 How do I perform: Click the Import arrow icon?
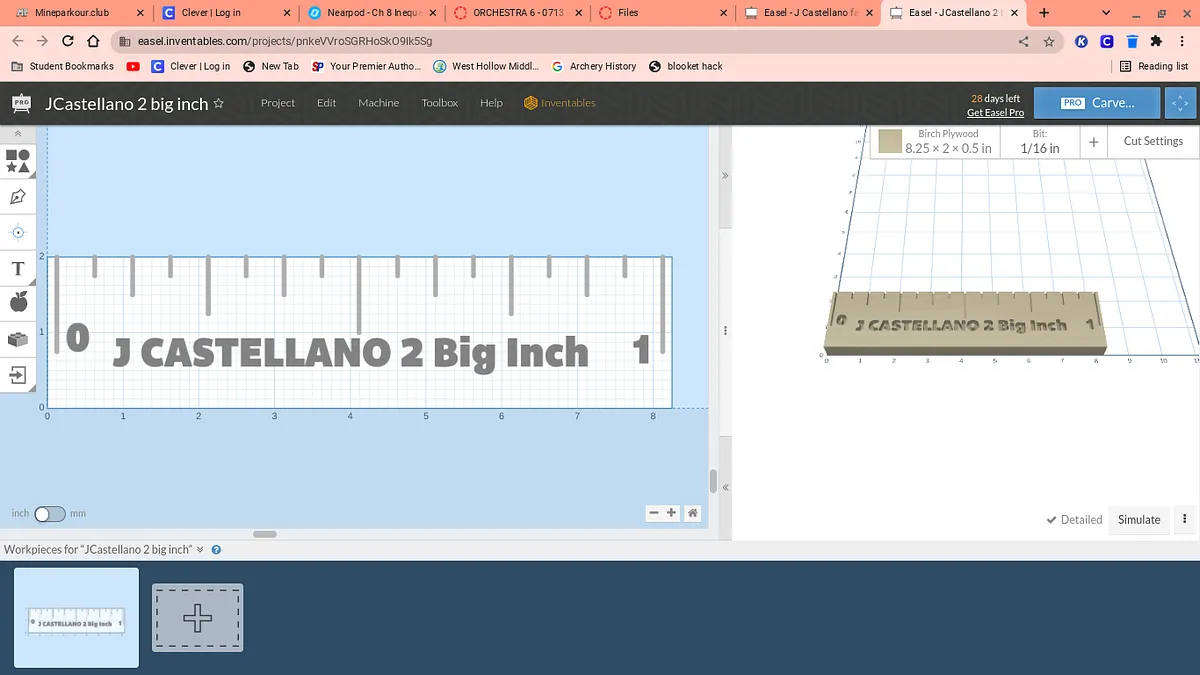(x=18, y=375)
